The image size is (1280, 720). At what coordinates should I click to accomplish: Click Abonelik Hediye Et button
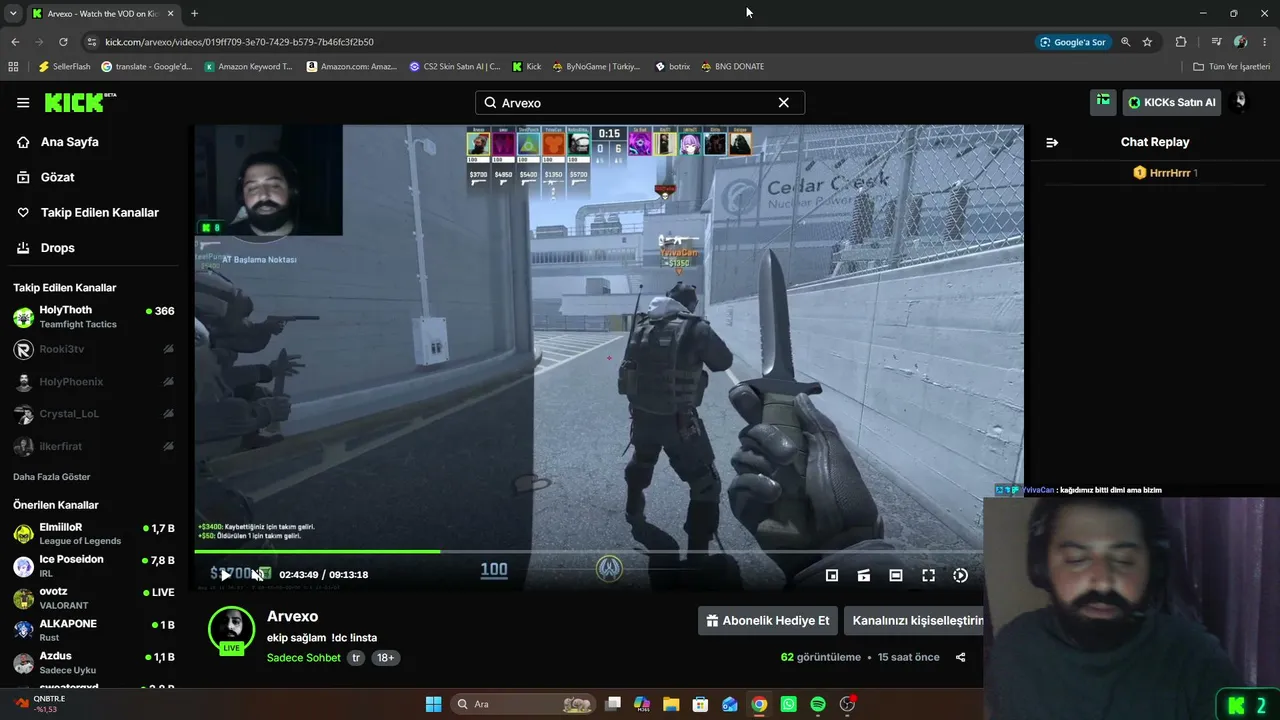(x=767, y=621)
